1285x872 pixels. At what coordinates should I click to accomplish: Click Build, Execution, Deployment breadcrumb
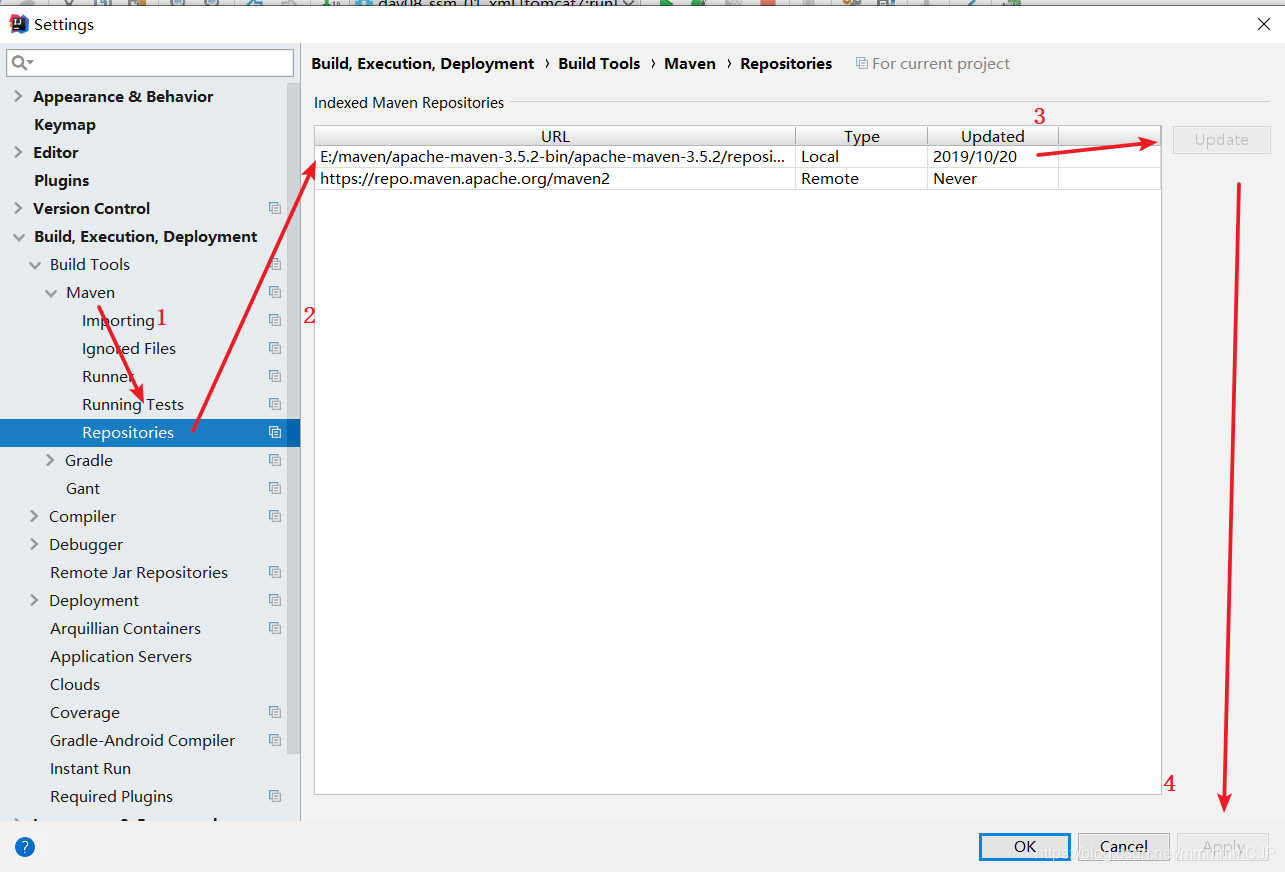(423, 63)
